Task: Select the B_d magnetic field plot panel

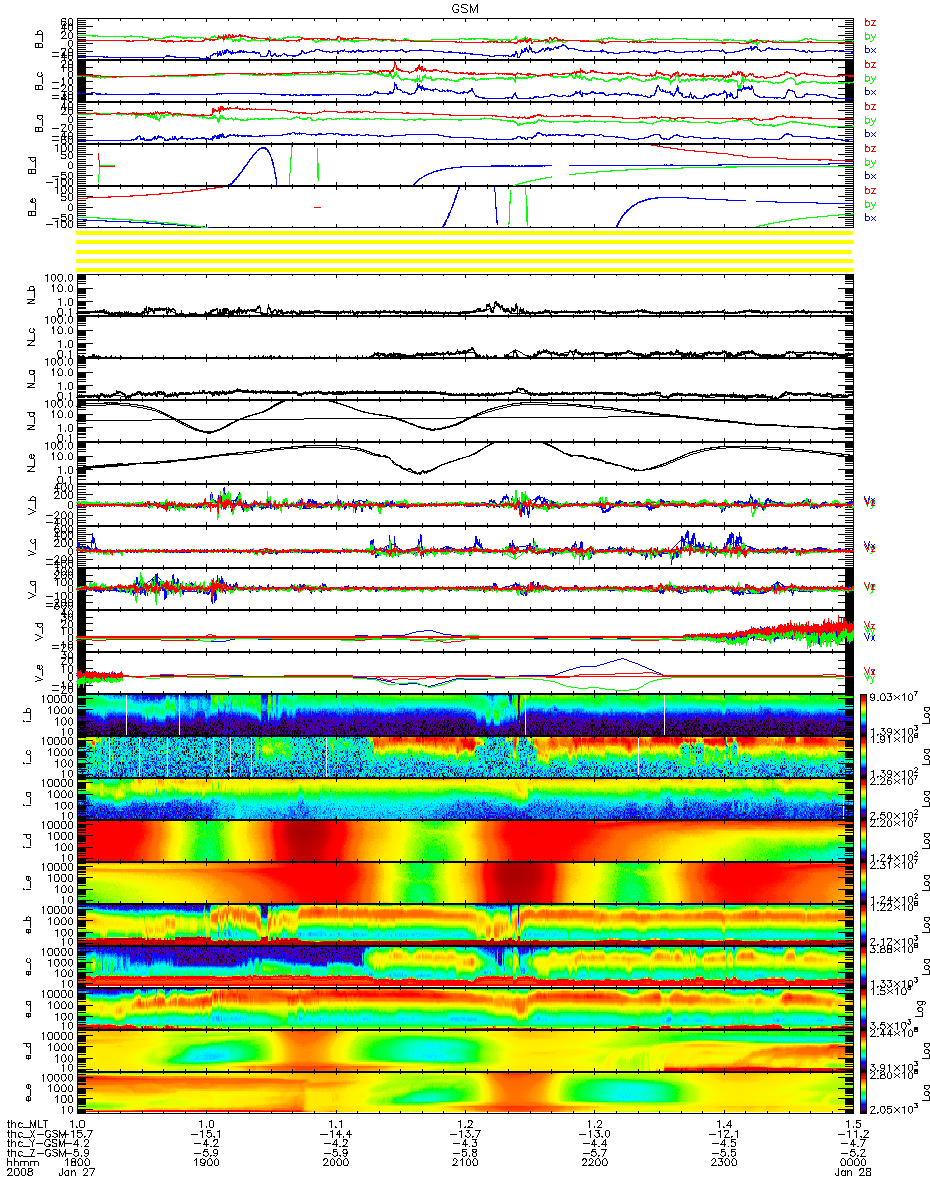Action: pos(465,165)
